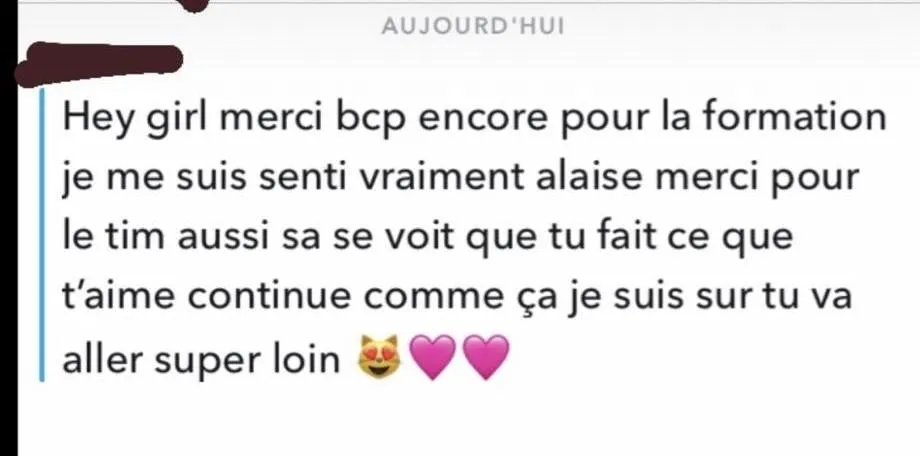Click the blue vertical message bar
Image resolution: width=920 pixels, height=456 pixels.
point(42,235)
